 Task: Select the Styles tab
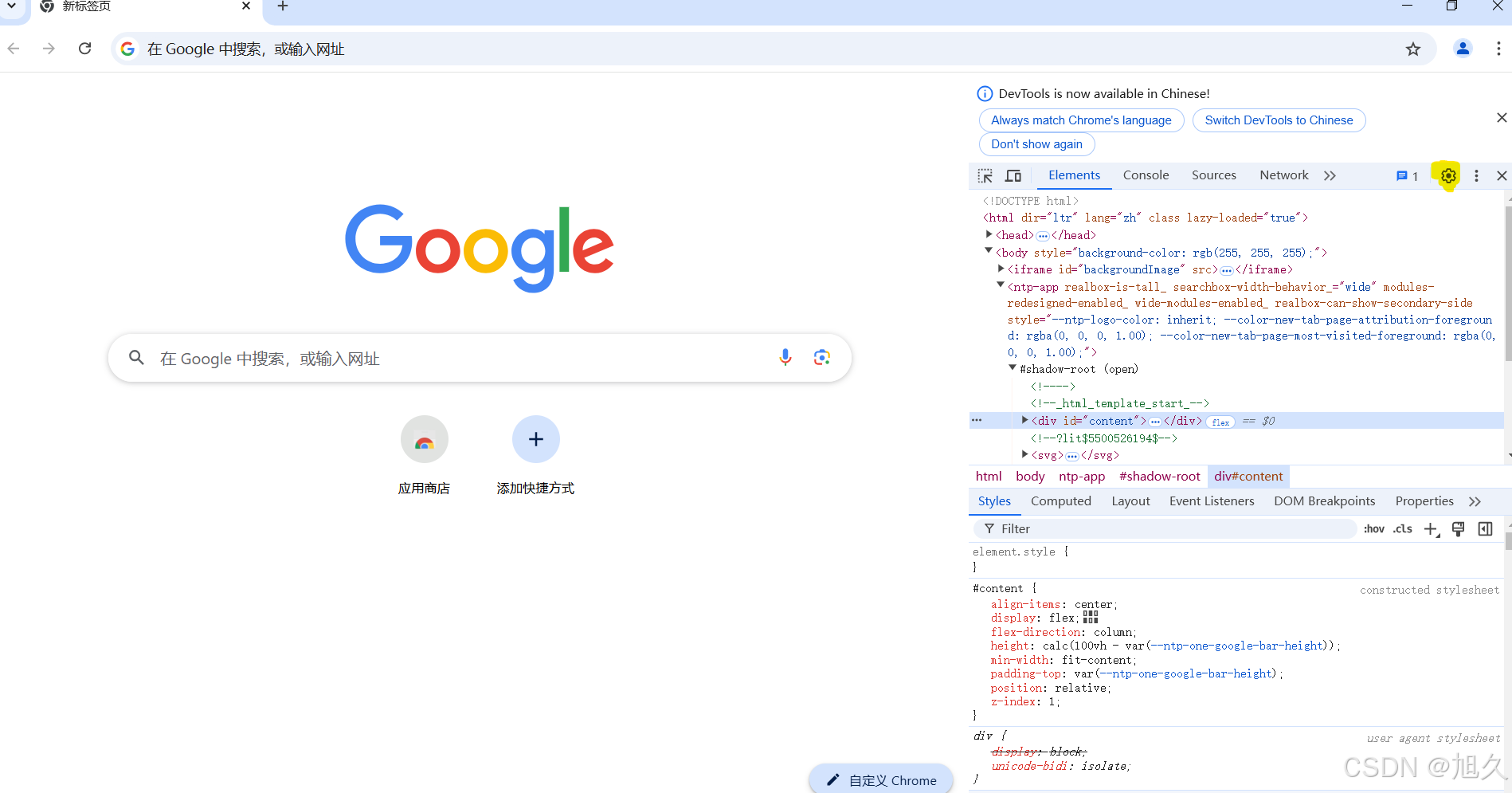click(994, 501)
